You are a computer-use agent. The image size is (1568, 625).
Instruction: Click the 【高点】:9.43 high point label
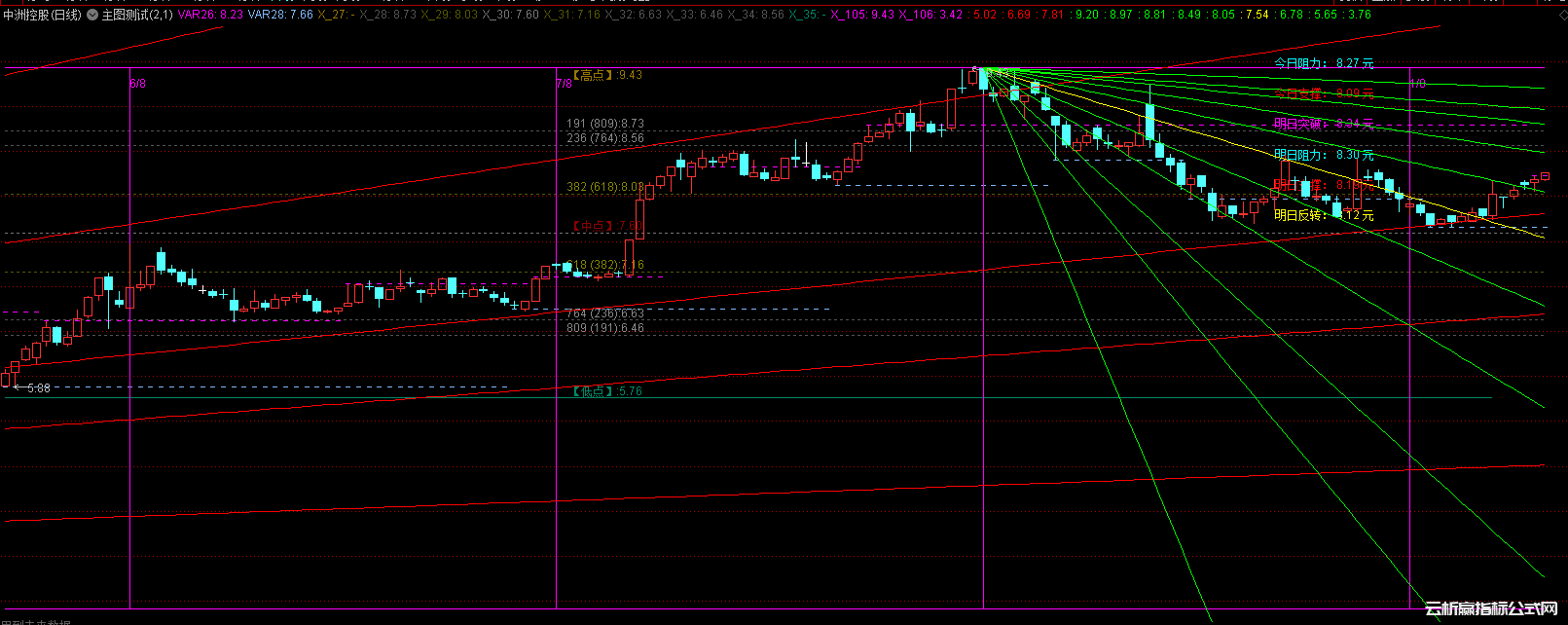click(x=606, y=75)
